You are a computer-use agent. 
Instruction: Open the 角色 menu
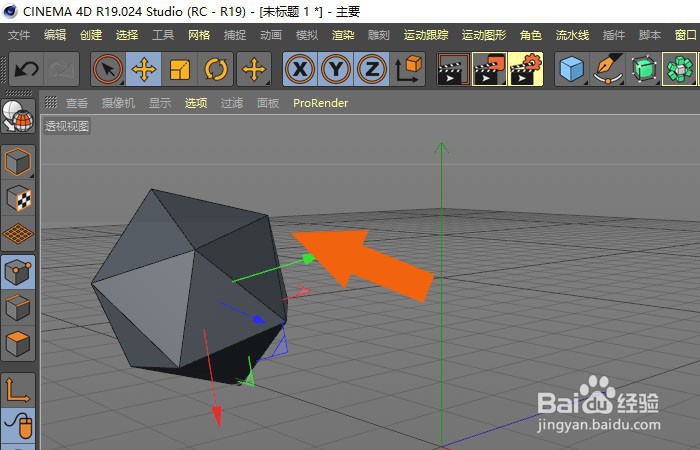[x=531, y=35]
